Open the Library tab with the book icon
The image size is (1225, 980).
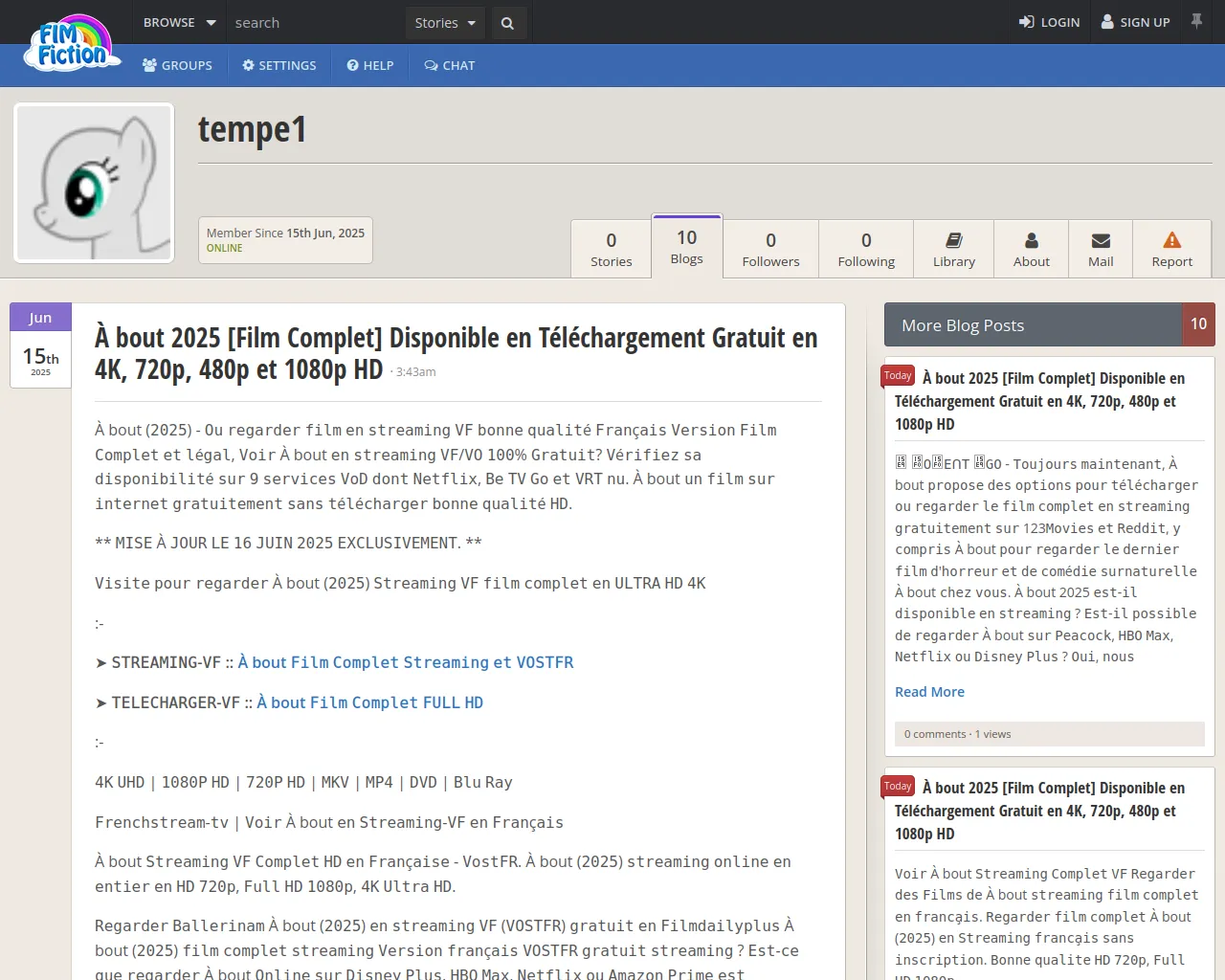953,249
